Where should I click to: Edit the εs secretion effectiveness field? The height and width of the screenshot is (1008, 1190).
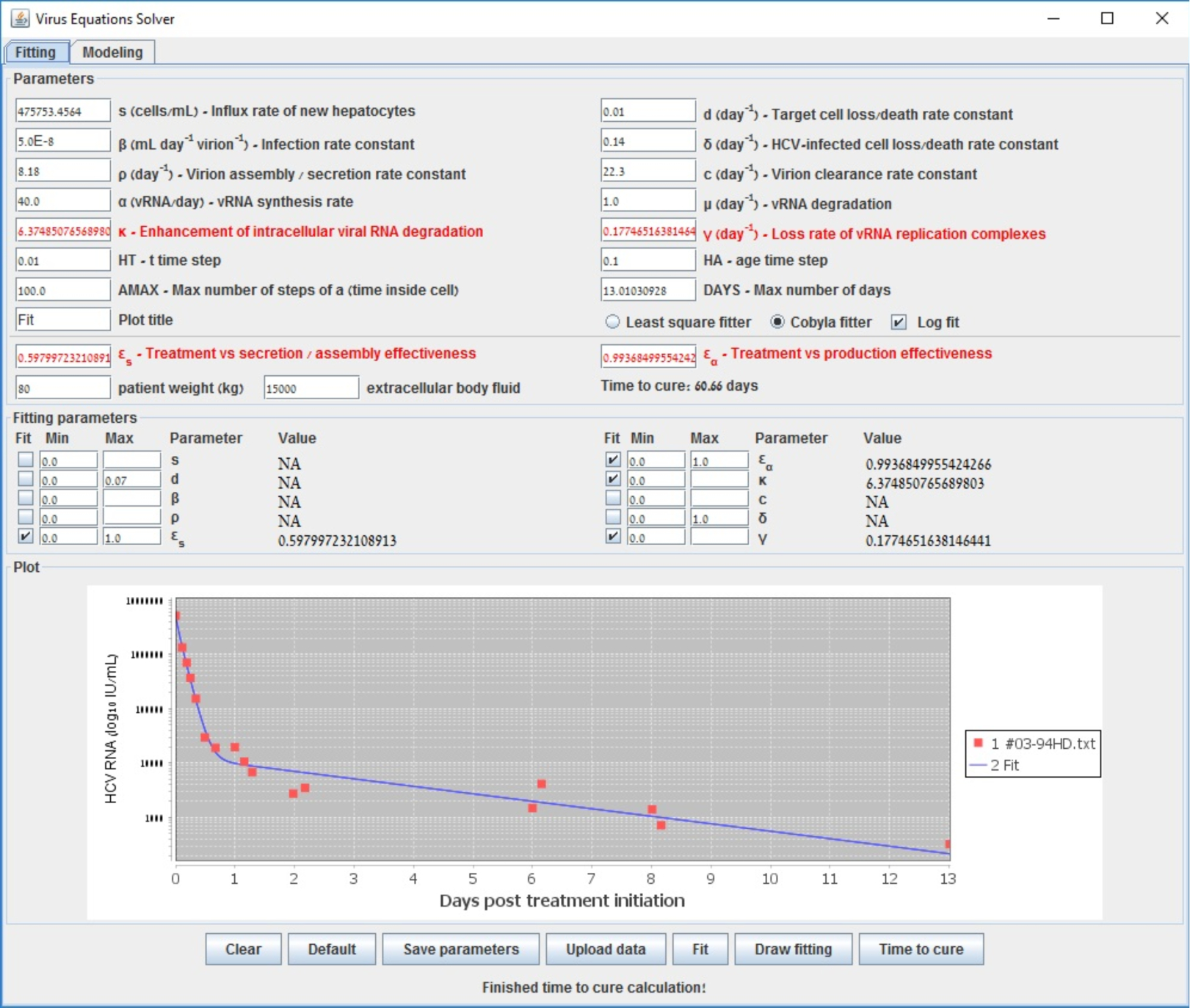pos(63,357)
